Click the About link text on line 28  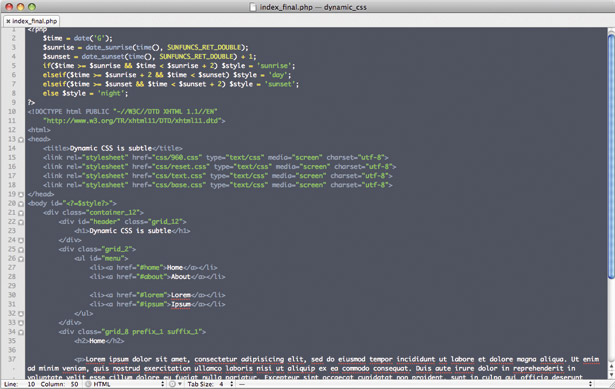tap(181, 276)
